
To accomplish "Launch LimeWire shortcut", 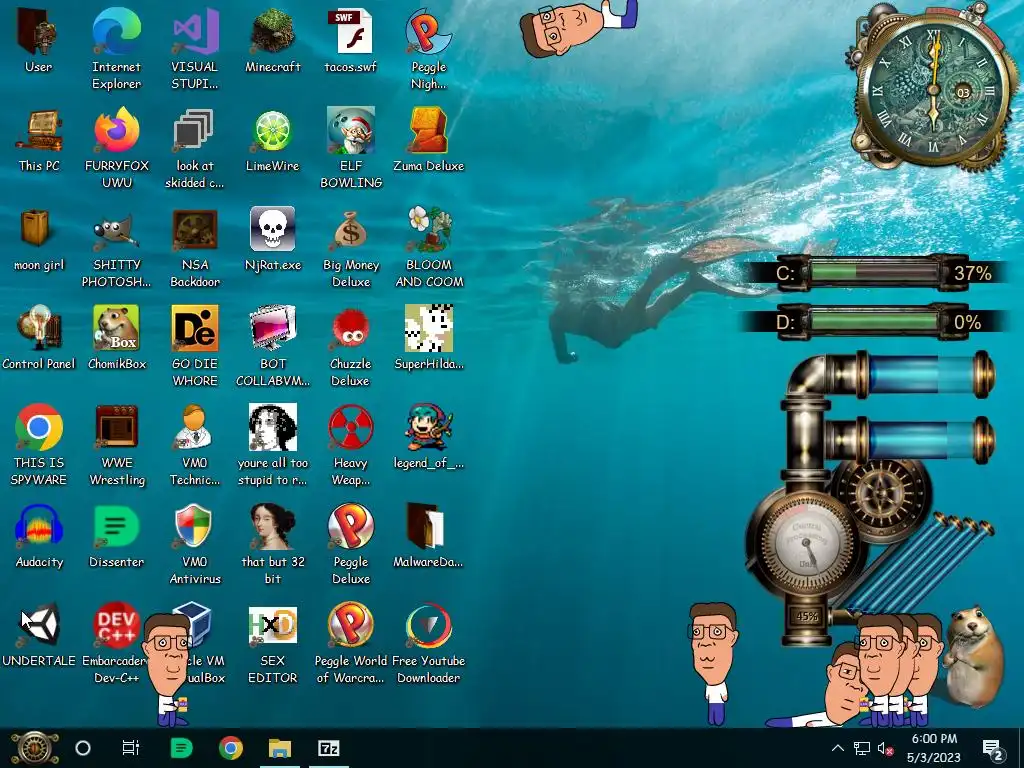I will pos(272,140).
